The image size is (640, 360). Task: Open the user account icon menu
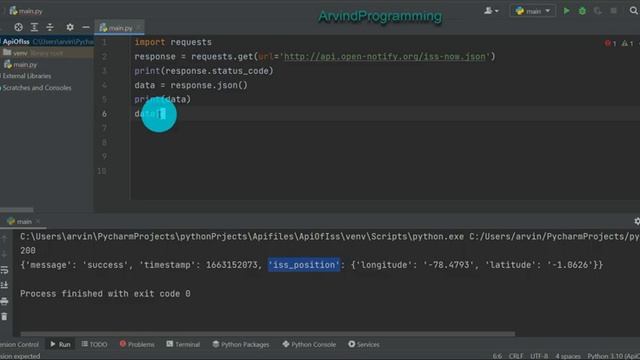tap(491, 11)
